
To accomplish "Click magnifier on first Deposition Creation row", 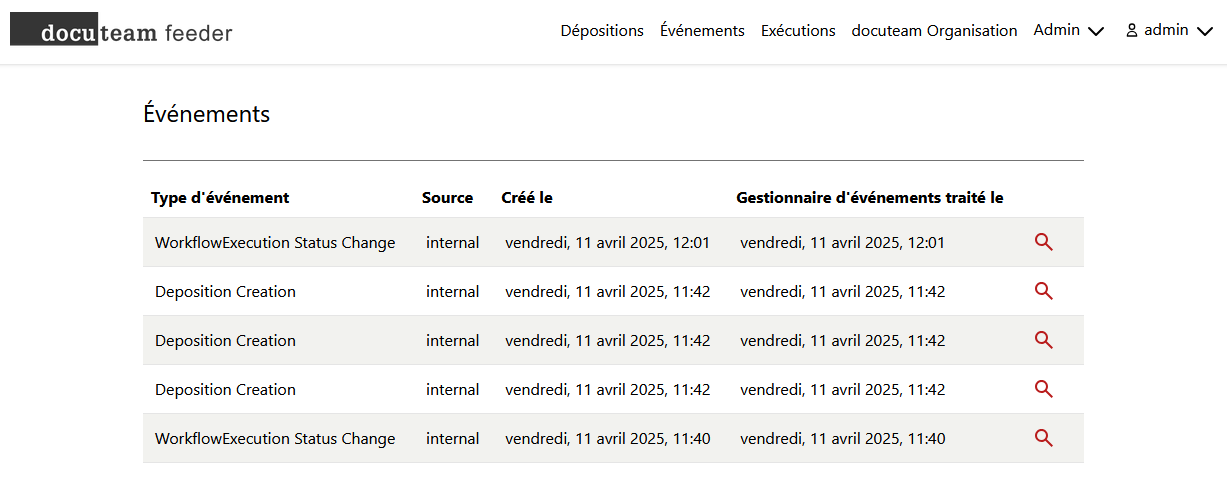I will point(1043,291).
